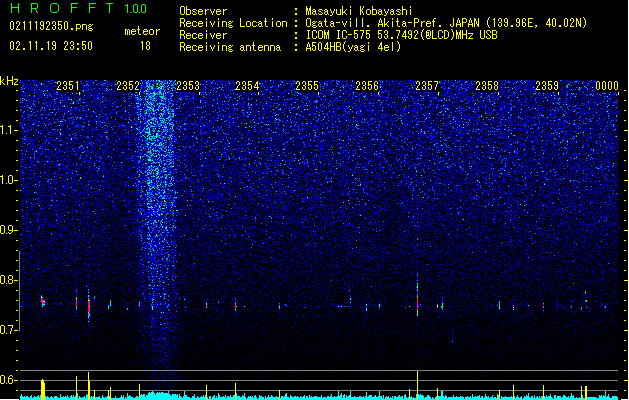The height and width of the screenshot is (400, 629).
Task: Select the ICOM IC-575 receiver text
Action: (401, 35)
